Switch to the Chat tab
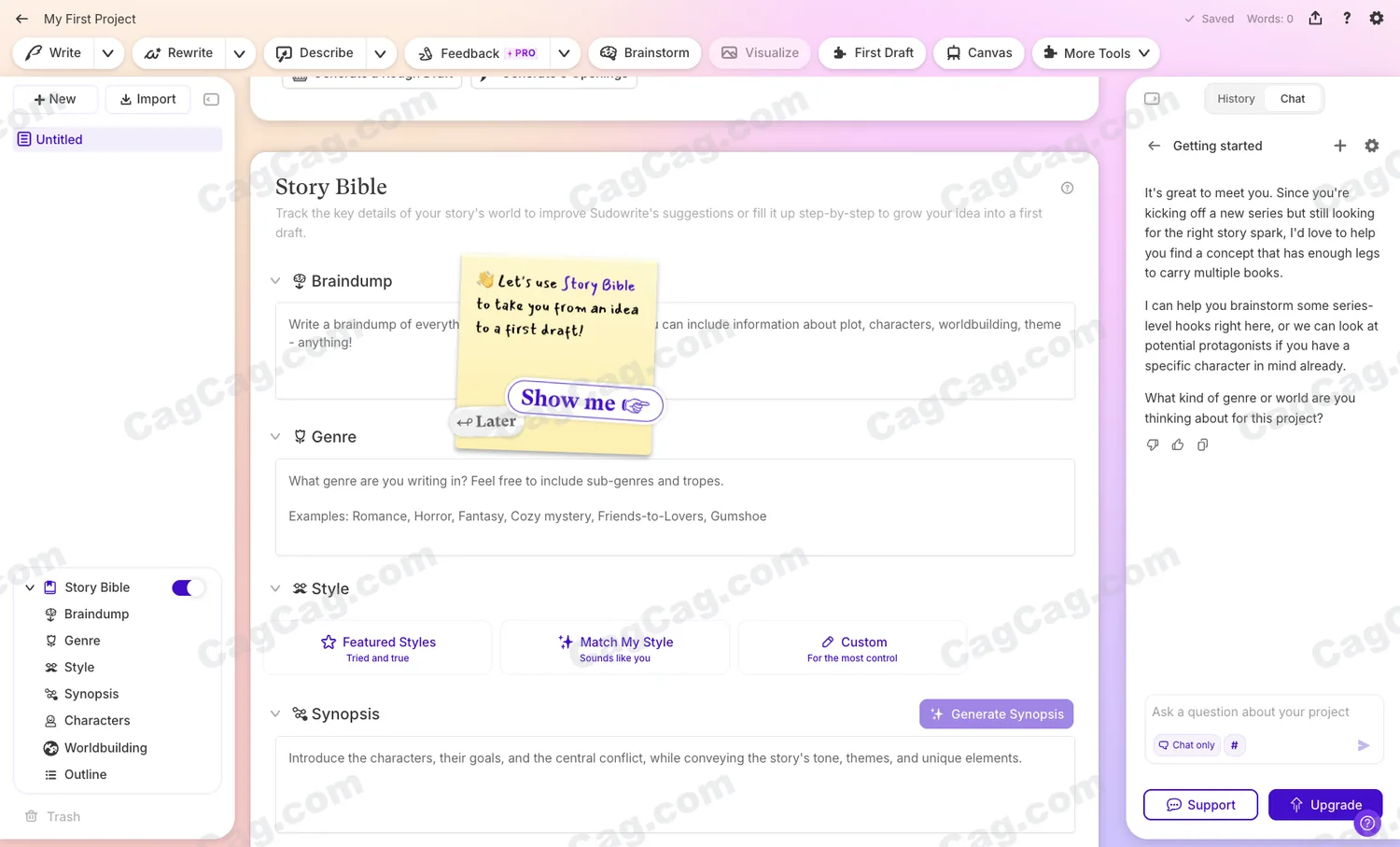The height and width of the screenshot is (847, 1400). pos(1293,99)
